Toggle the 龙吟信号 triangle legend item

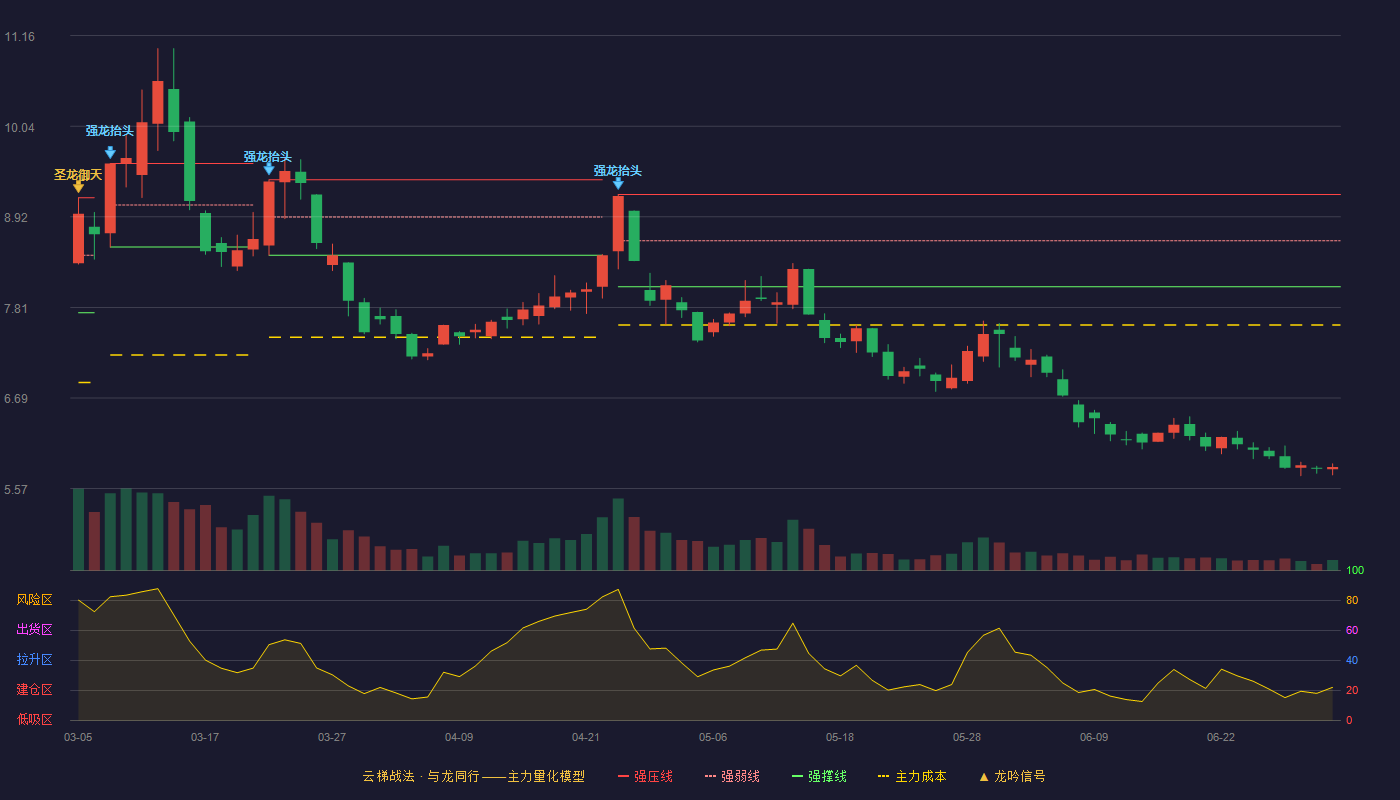(x=1011, y=776)
